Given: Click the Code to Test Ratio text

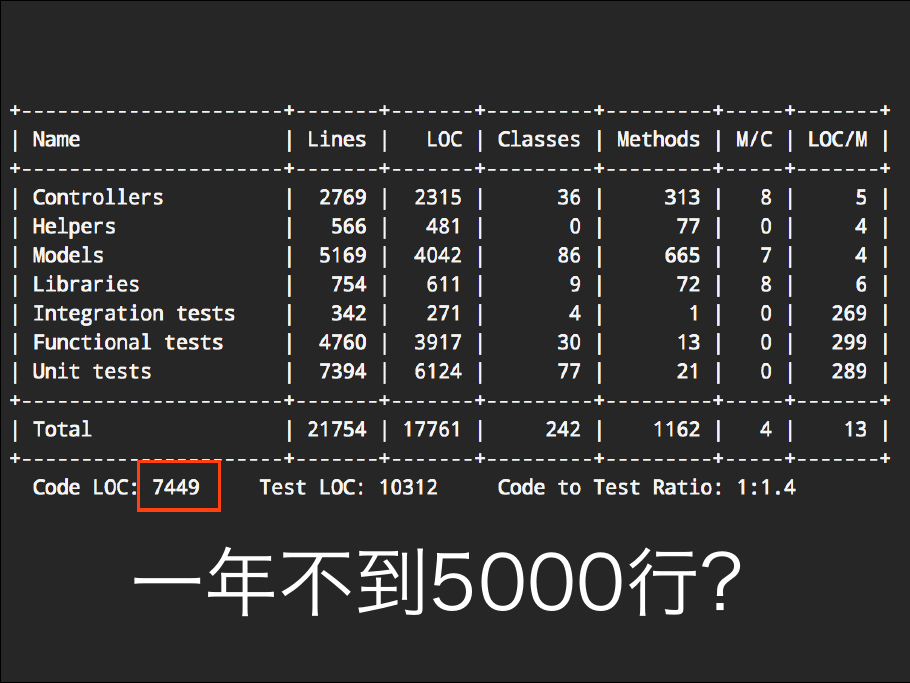Looking at the screenshot, I should tap(646, 488).
